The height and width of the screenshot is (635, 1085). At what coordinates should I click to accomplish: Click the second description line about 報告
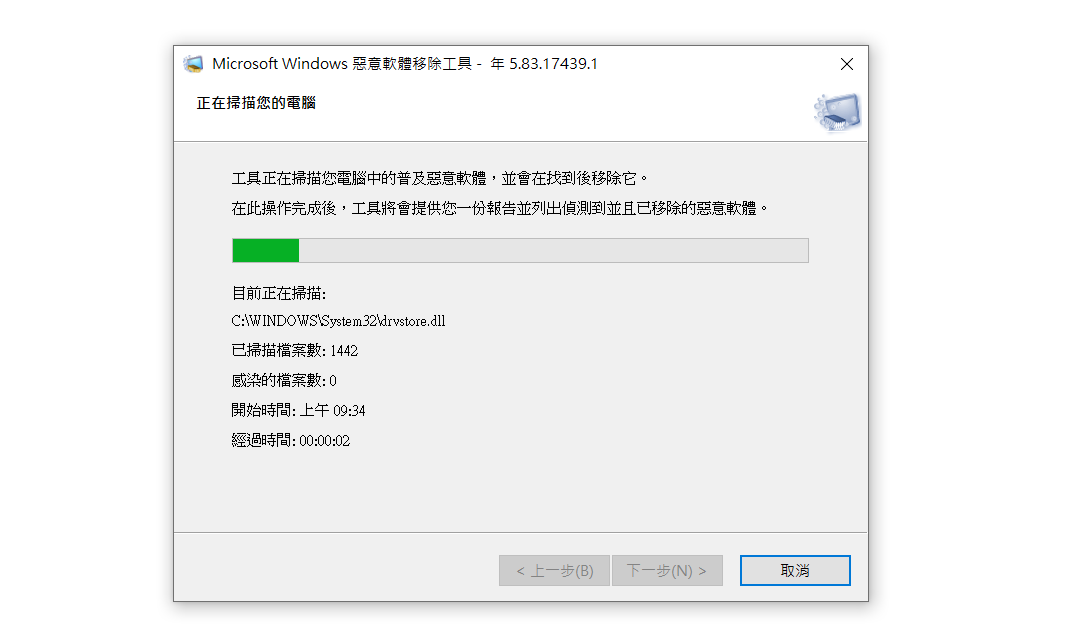click(500, 208)
